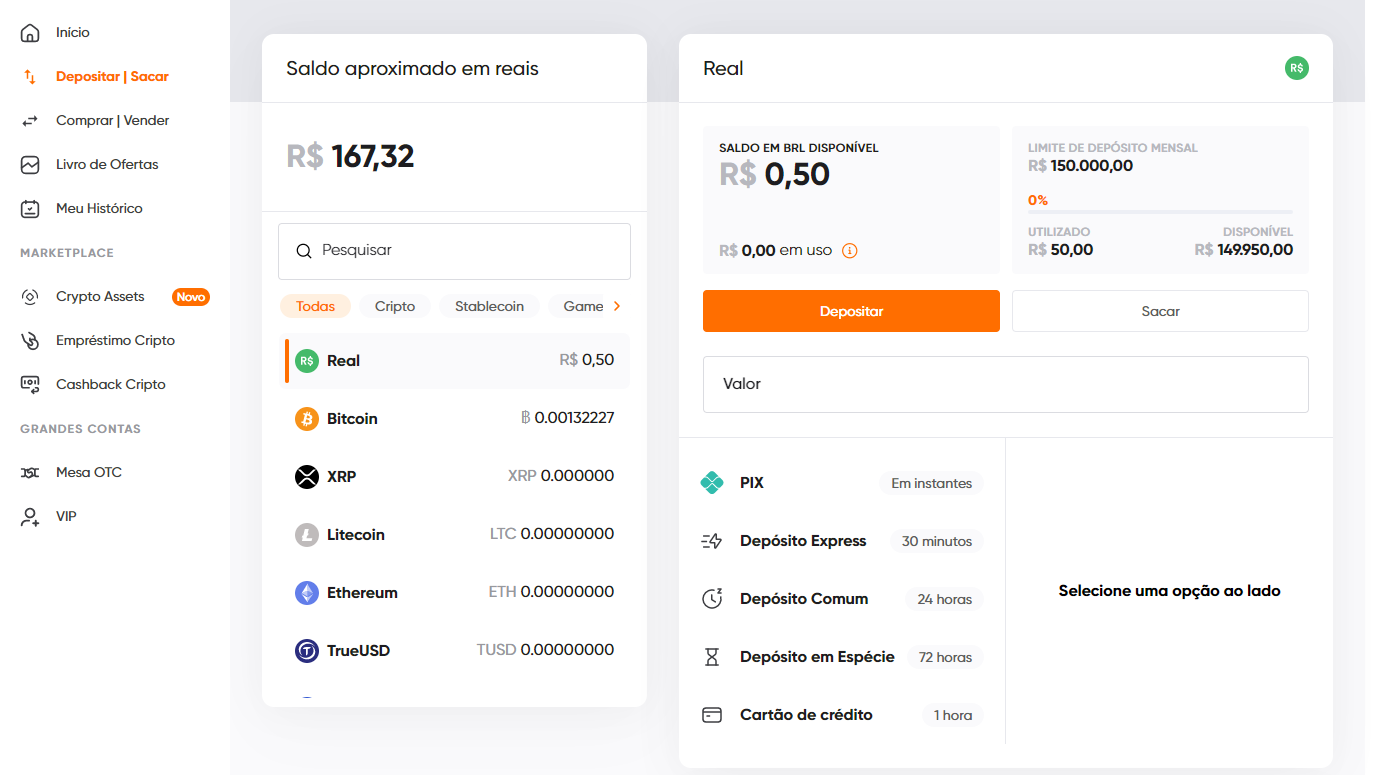The image size is (1381, 775).
Task: Open Início in the sidebar
Action: point(73,33)
